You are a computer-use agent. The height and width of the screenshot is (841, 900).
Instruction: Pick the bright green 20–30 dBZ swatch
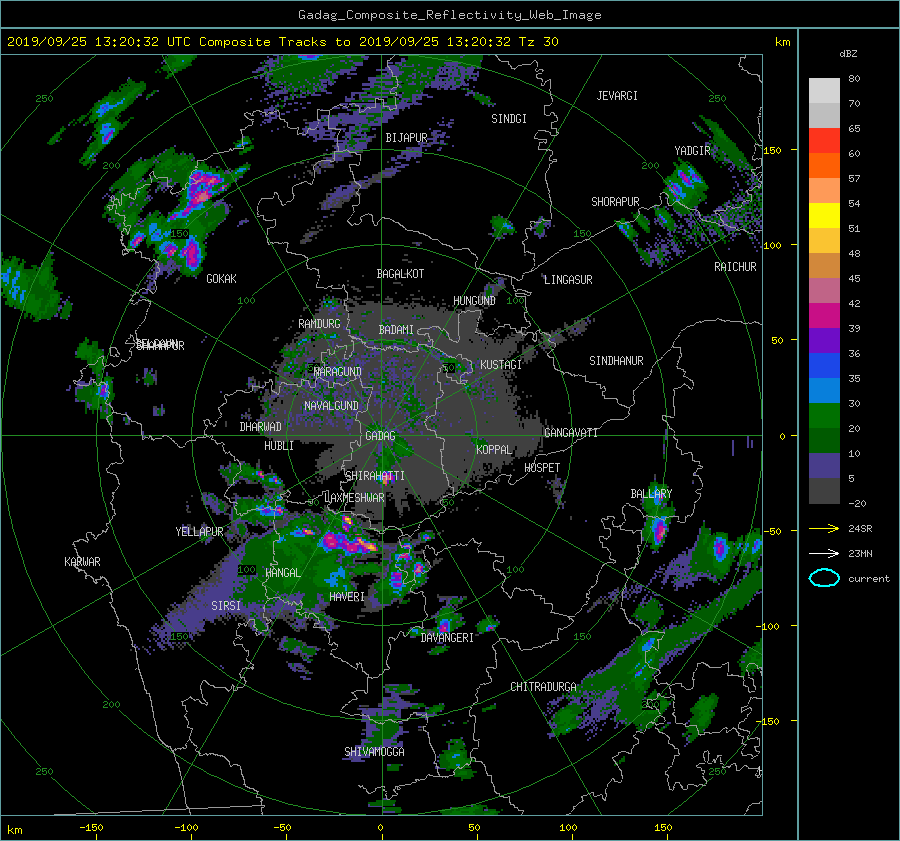pos(824,416)
